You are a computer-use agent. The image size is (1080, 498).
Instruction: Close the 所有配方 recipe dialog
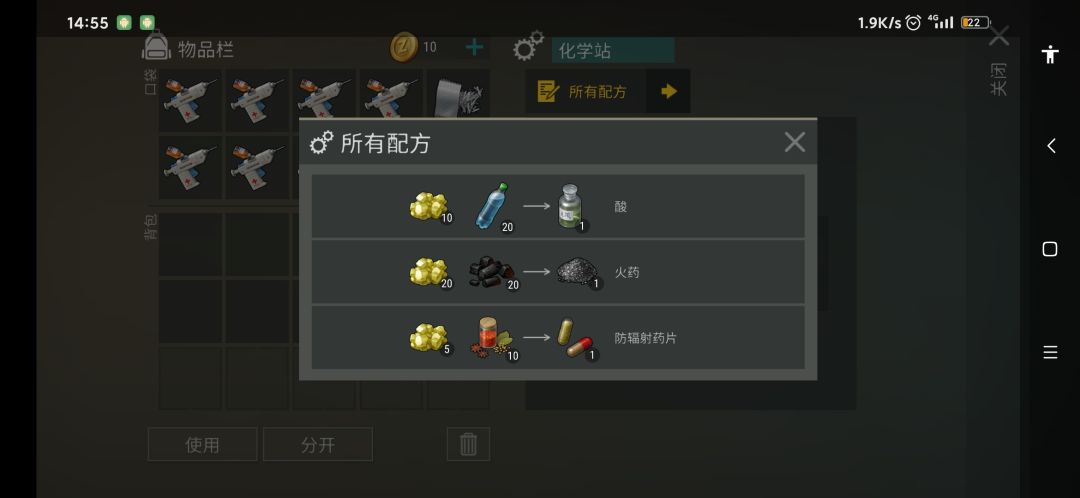pyautogui.click(x=794, y=143)
